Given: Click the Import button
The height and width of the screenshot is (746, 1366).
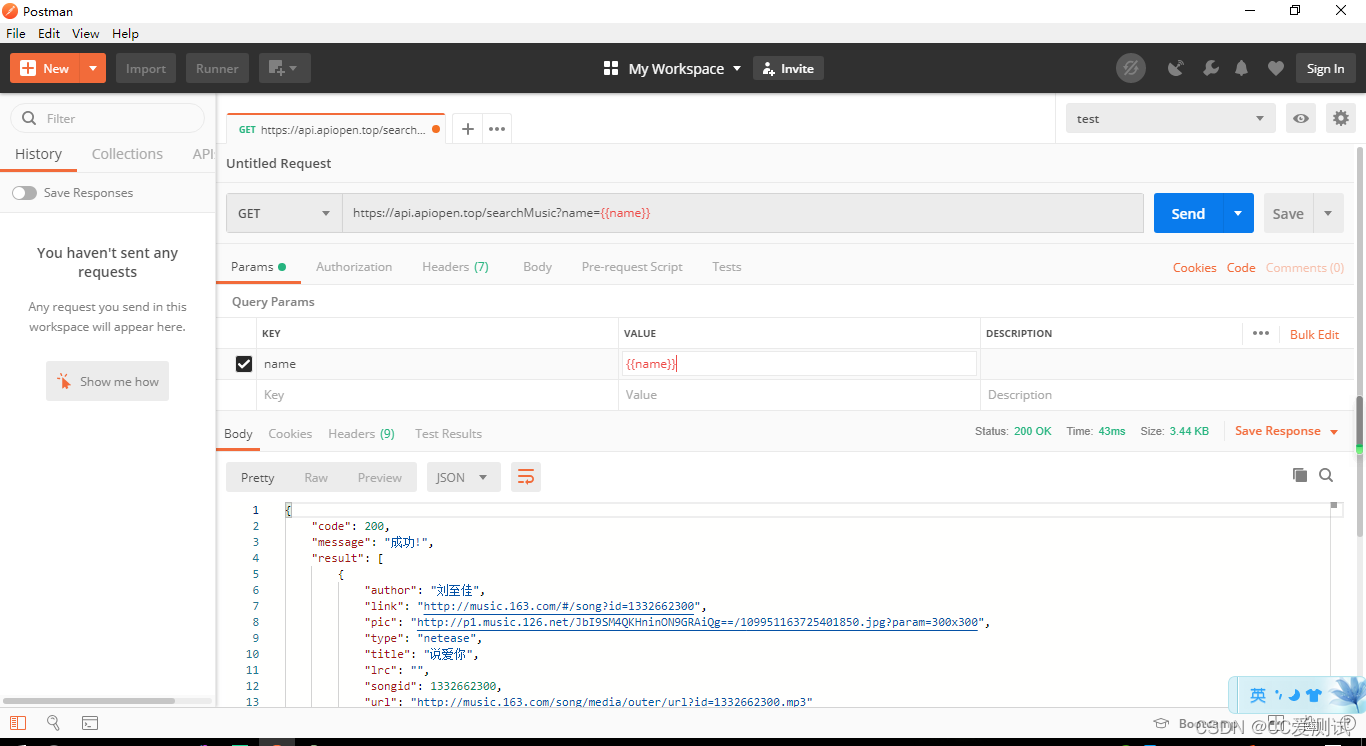Looking at the screenshot, I should (146, 68).
